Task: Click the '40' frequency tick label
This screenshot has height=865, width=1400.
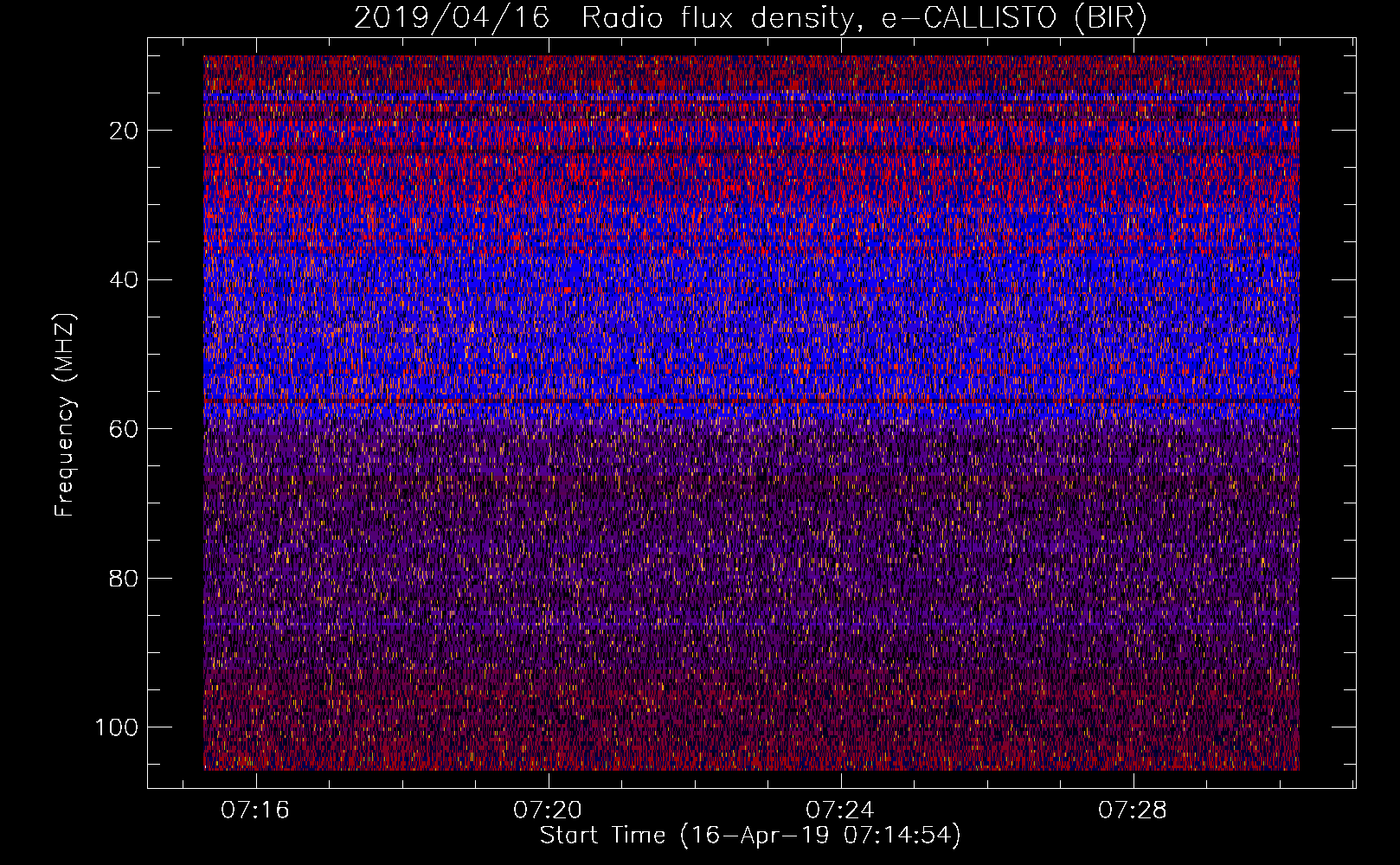Action: (x=125, y=280)
